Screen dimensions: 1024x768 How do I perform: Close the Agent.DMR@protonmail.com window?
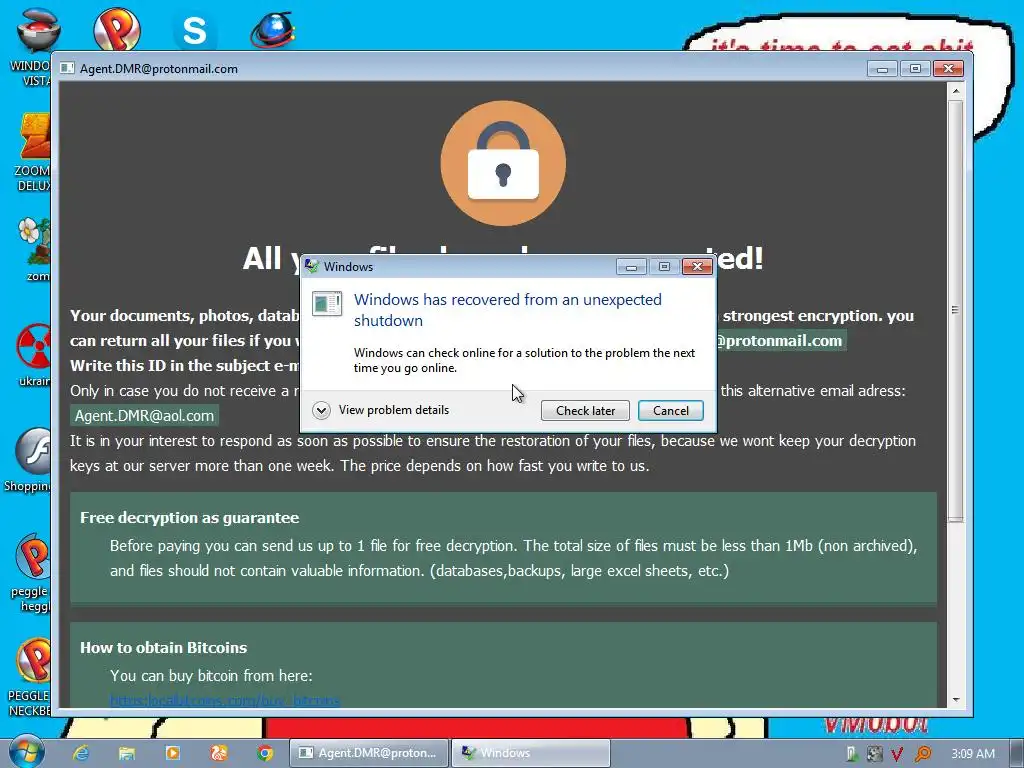pos(948,69)
